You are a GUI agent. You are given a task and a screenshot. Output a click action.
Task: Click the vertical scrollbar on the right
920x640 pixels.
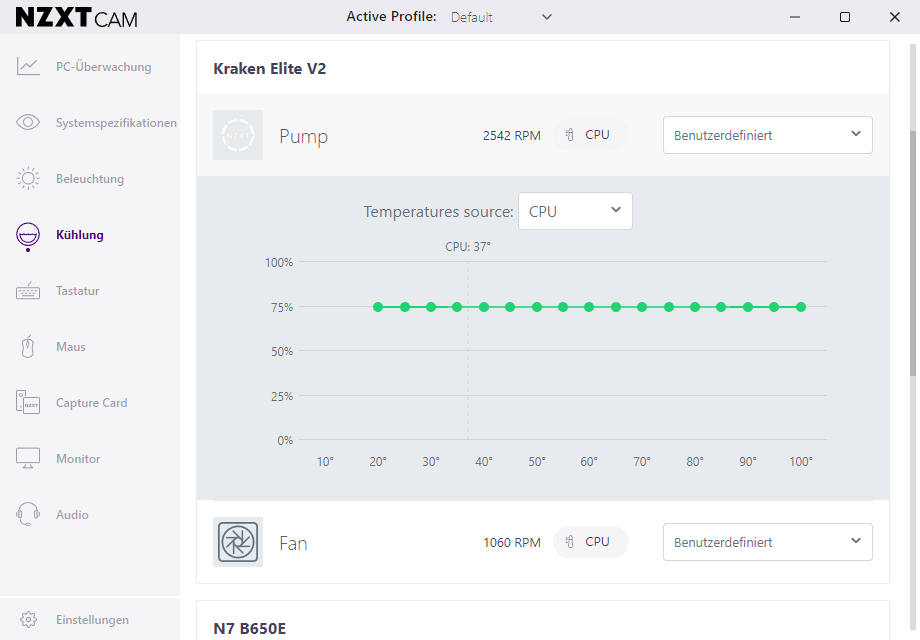[x=913, y=250]
